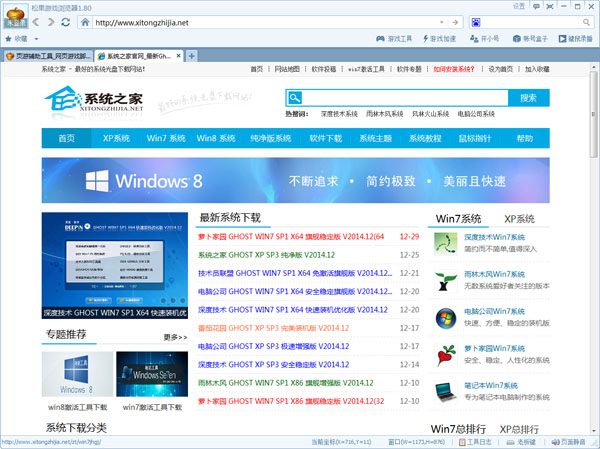Click the 网站地图 top link
The image size is (600, 449).
(x=287, y=69)
